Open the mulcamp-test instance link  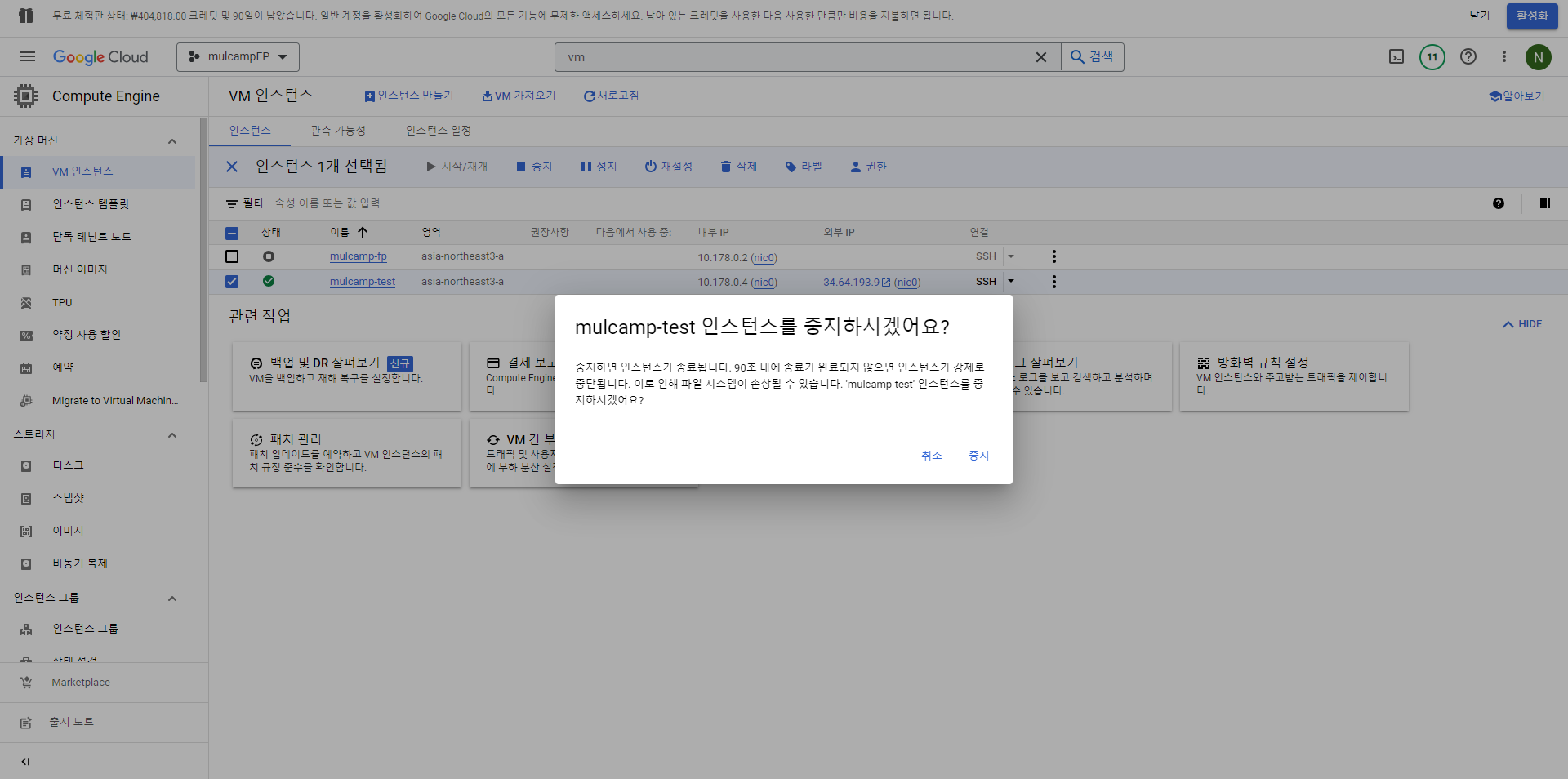tap(363, 282)
